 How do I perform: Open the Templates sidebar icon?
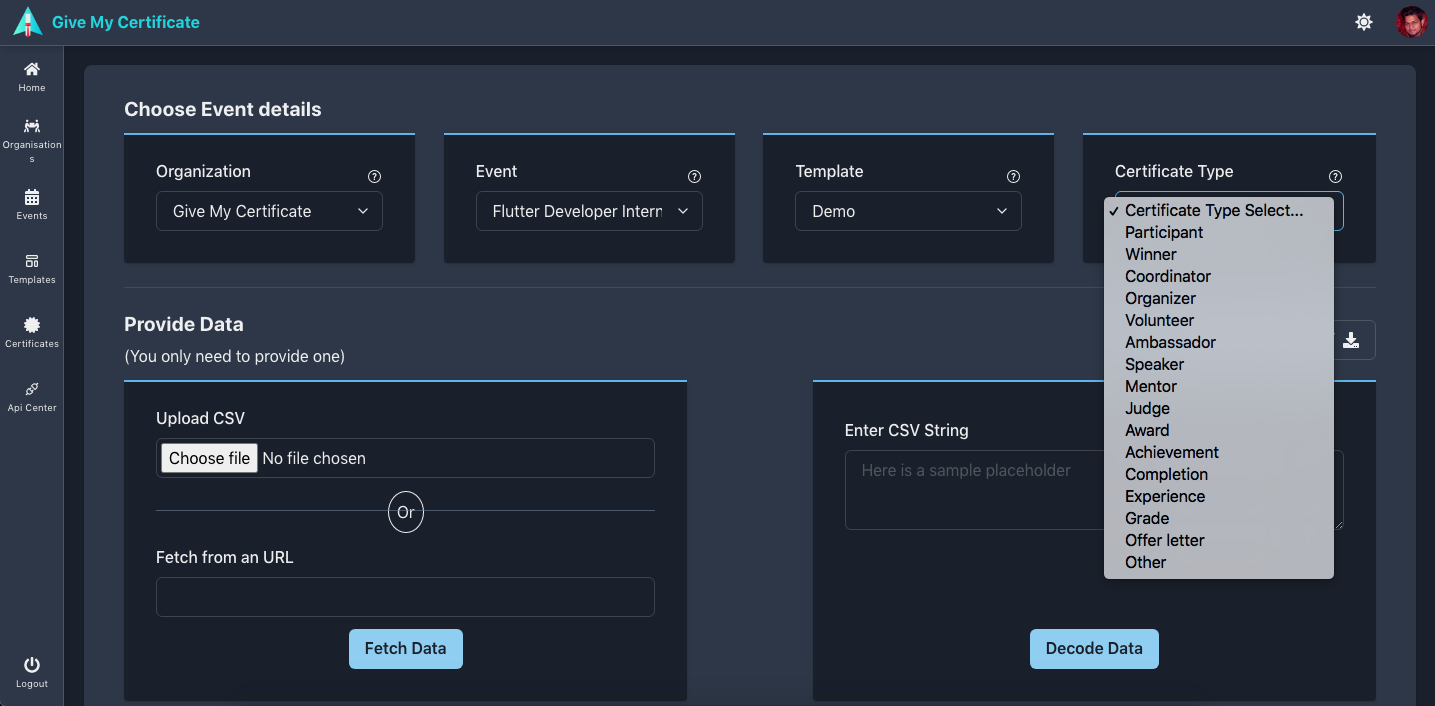pyautogui.click(x=32, y=261)
